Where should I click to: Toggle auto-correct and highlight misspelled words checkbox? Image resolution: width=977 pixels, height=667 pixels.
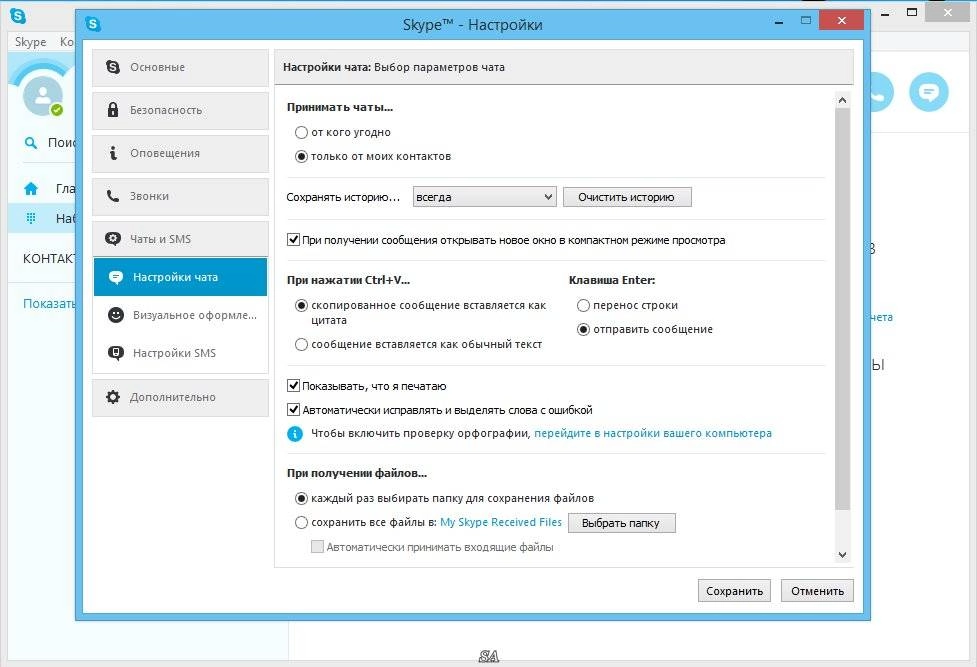293,410
